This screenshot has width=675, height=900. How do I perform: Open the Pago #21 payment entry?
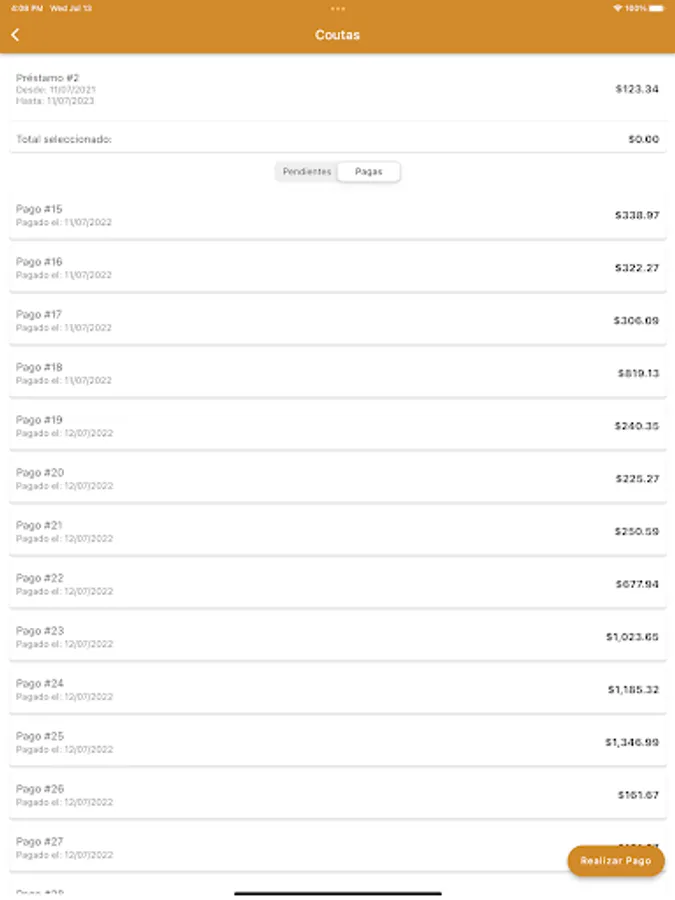point(337,531)
